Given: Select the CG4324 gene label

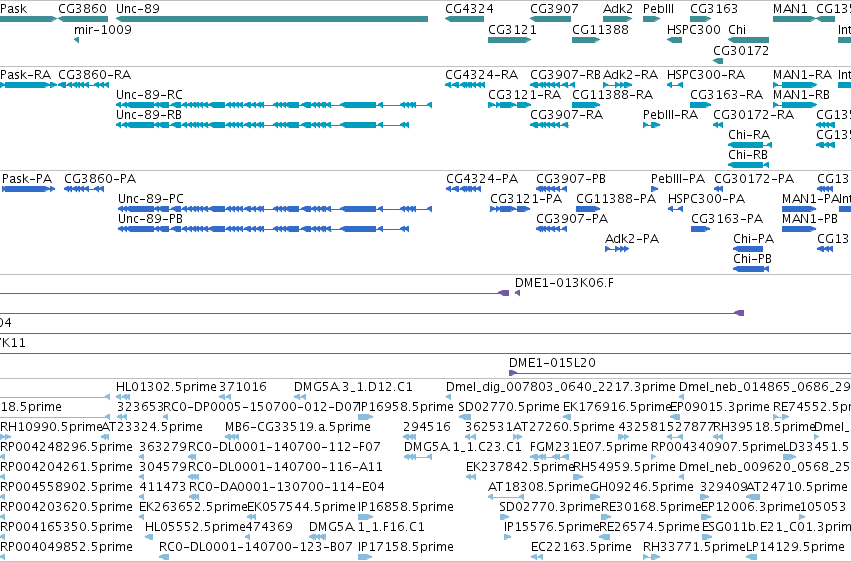Looking at the screenshot, I should (469, 9).
